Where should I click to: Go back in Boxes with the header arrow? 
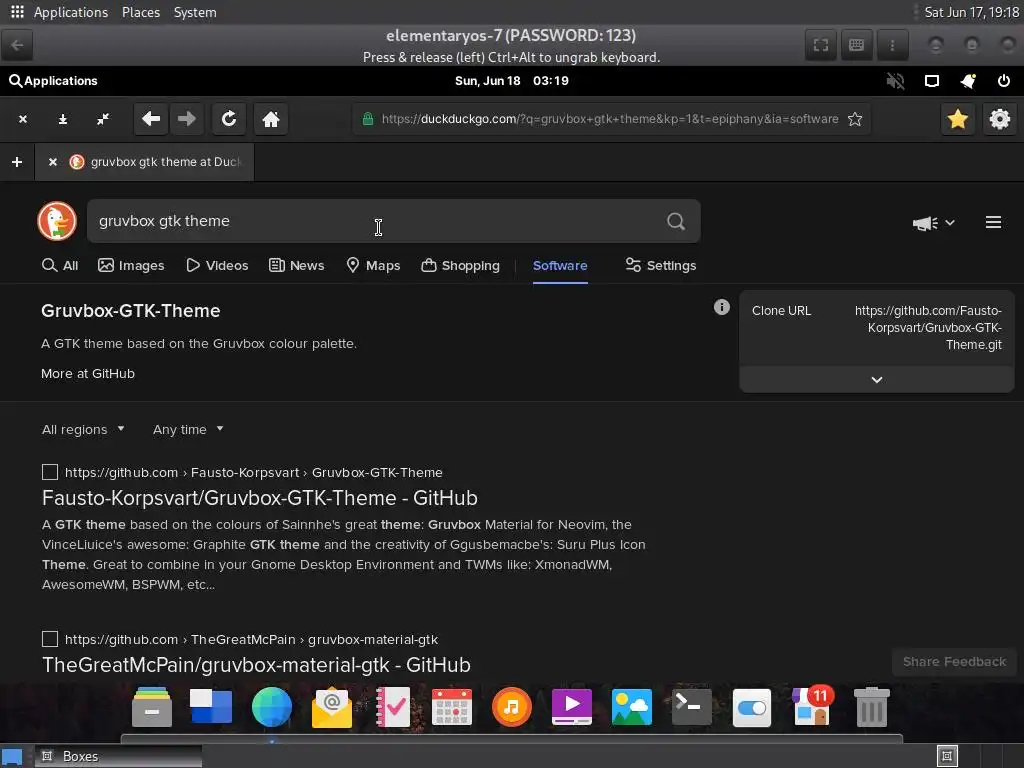[x=18, y=45]
